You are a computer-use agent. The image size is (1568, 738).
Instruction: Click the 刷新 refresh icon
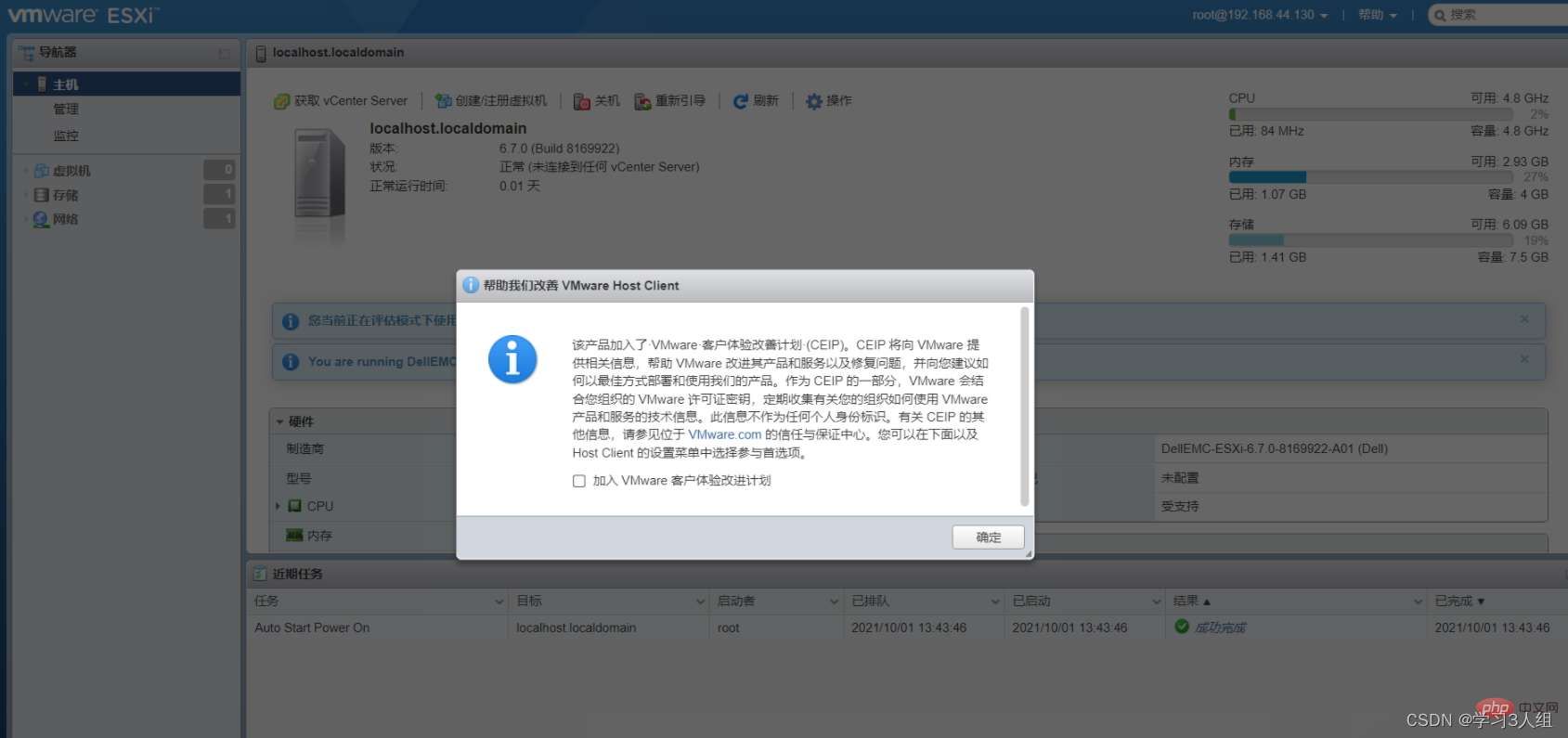tap(741, 101)
